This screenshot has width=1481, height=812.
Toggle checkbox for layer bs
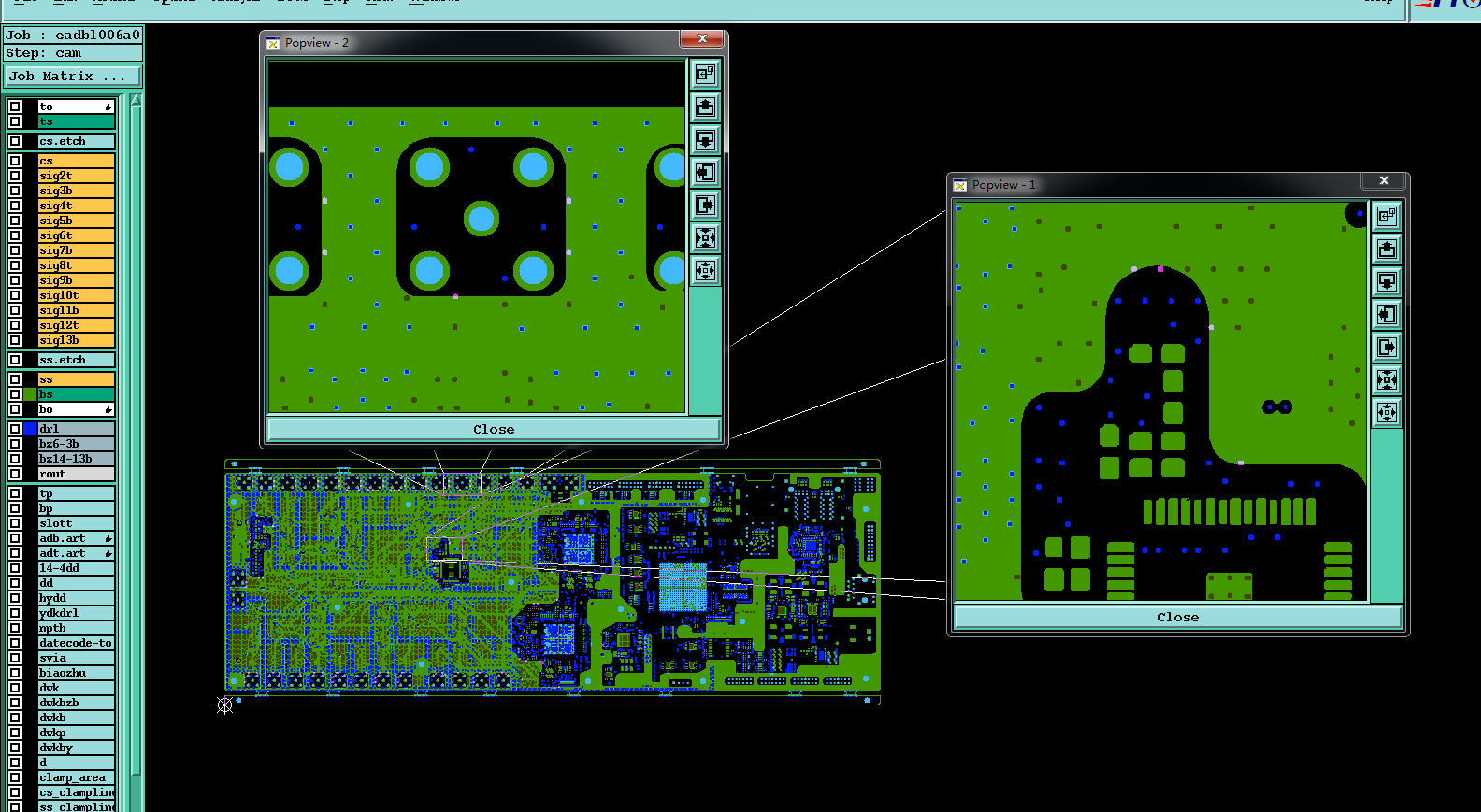pyautogui.click(x=15, y=394)
